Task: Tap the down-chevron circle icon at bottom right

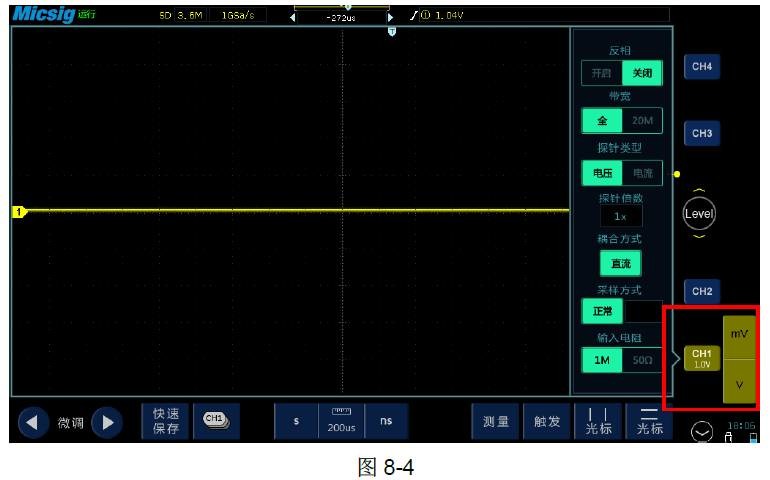Action: [703, 431]
